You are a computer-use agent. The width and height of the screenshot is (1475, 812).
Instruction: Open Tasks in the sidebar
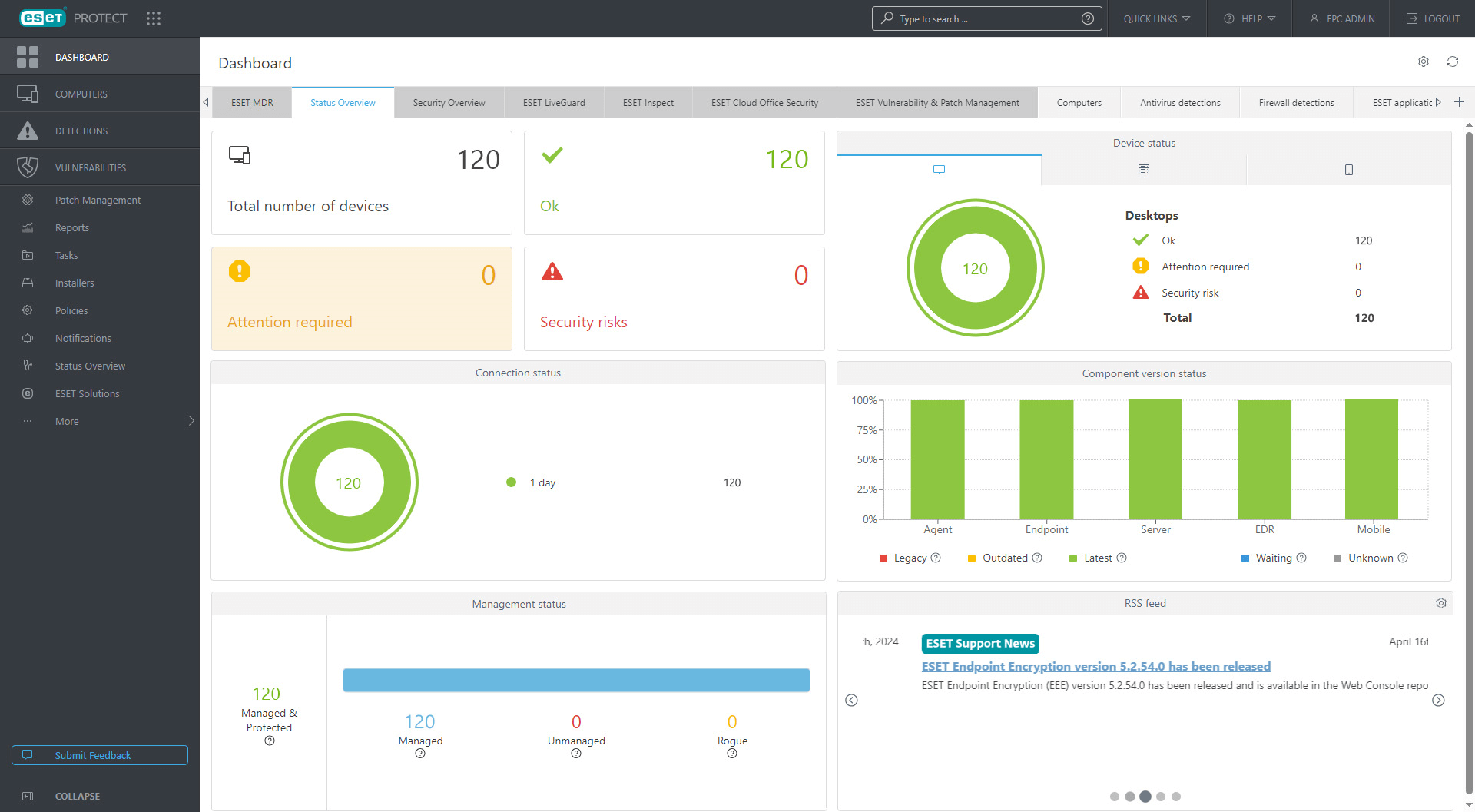click(x=66, y=255)
